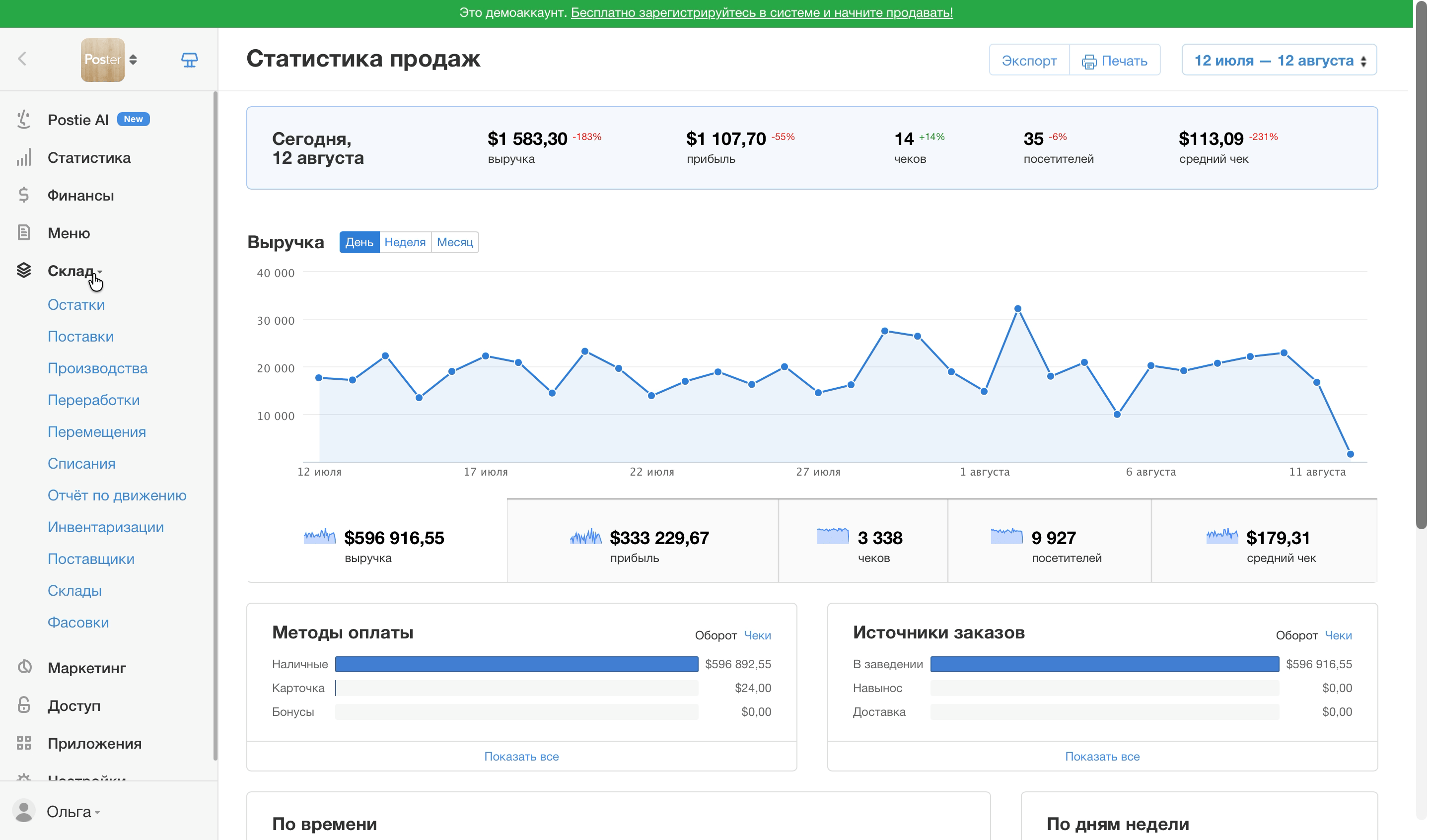Click the Финансы dollar icon

pos(24,195)
